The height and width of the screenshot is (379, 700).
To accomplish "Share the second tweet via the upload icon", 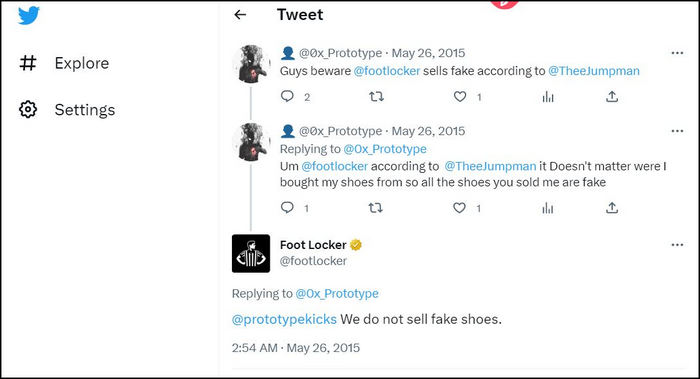I will (612, 208).
